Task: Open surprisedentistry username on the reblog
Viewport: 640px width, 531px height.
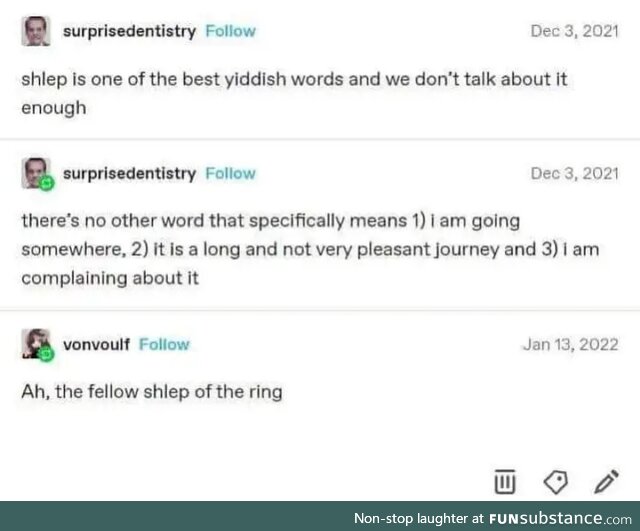Action: 129,174
